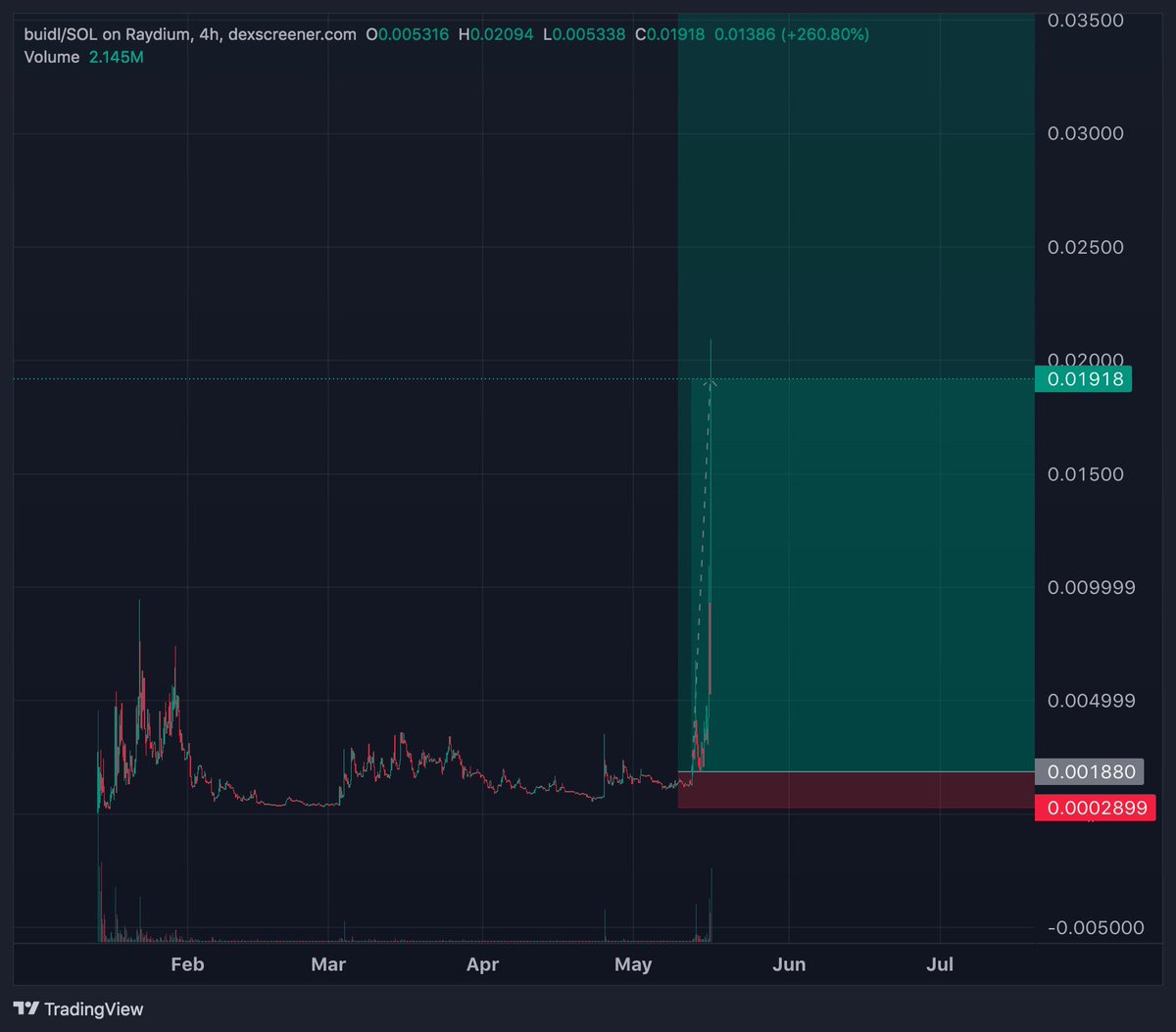Click the 0.009999 price axis label

1090,587
